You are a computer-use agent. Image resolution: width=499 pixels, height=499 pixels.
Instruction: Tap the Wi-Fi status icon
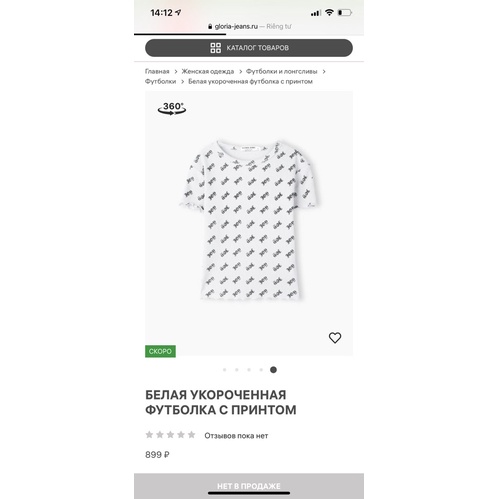click(329, 13)
